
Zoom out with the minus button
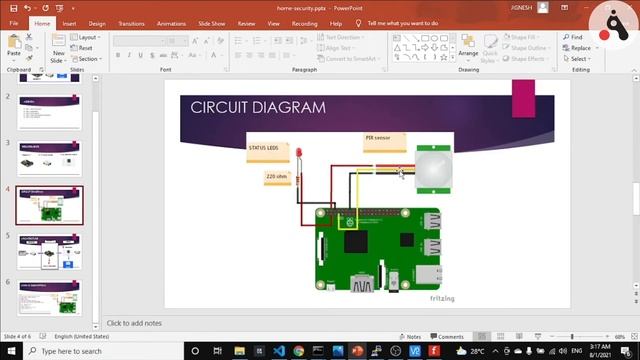point(552,336)
